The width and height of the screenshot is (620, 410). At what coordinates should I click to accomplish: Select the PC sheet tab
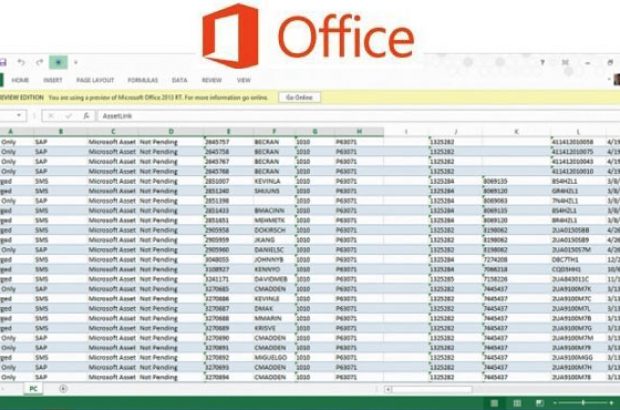[x=33, y=389]
